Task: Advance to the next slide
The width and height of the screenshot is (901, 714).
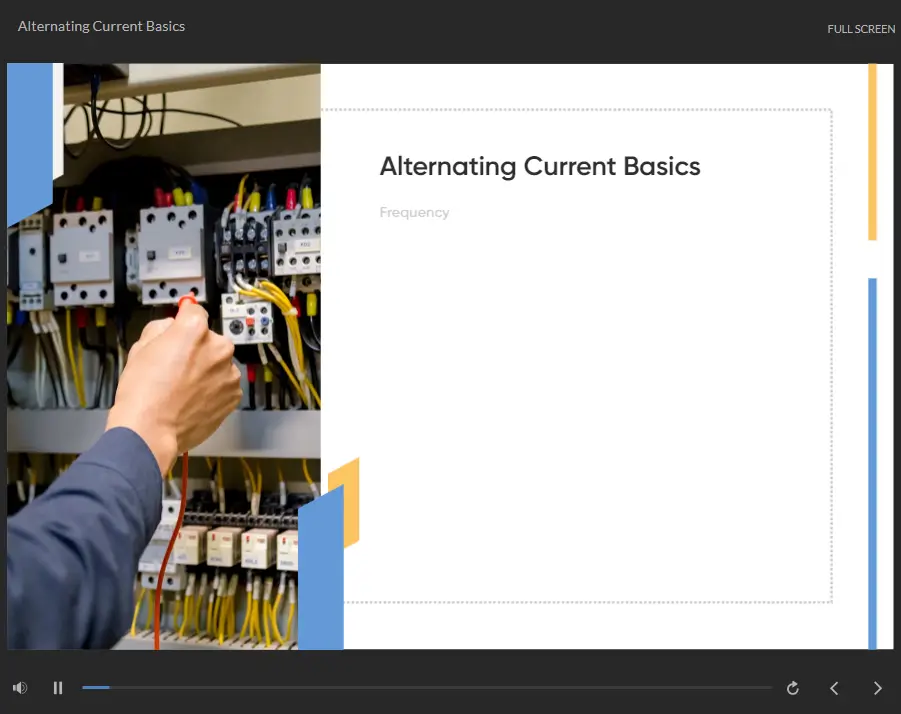Action: [x=877, y=688]
